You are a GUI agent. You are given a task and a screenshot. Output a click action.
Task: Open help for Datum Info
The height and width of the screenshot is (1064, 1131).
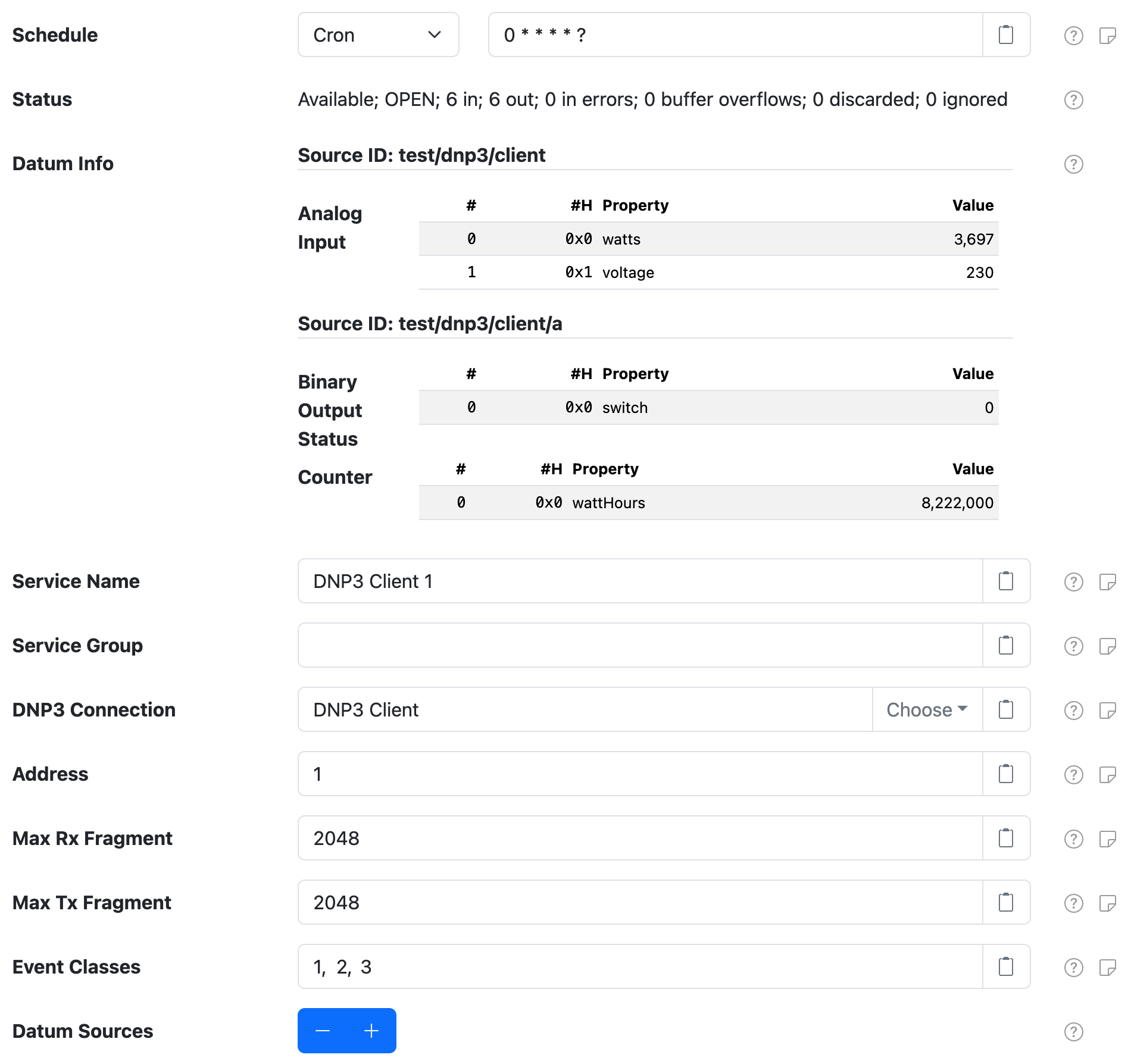(x=1073, y=163)
